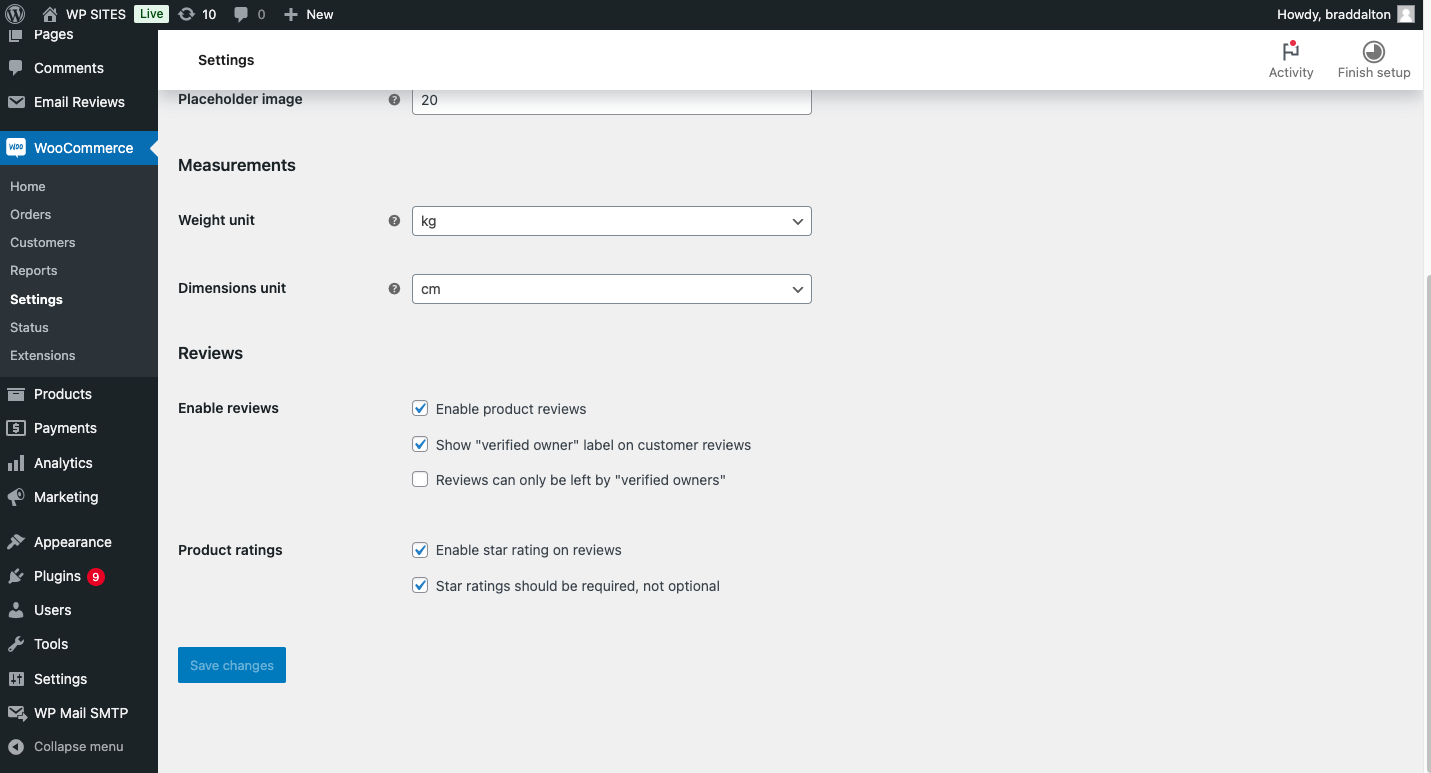Screen dimensions: 1431x773
Task: Click the help icon beside Placeholder image
Action: click(394, 100)
